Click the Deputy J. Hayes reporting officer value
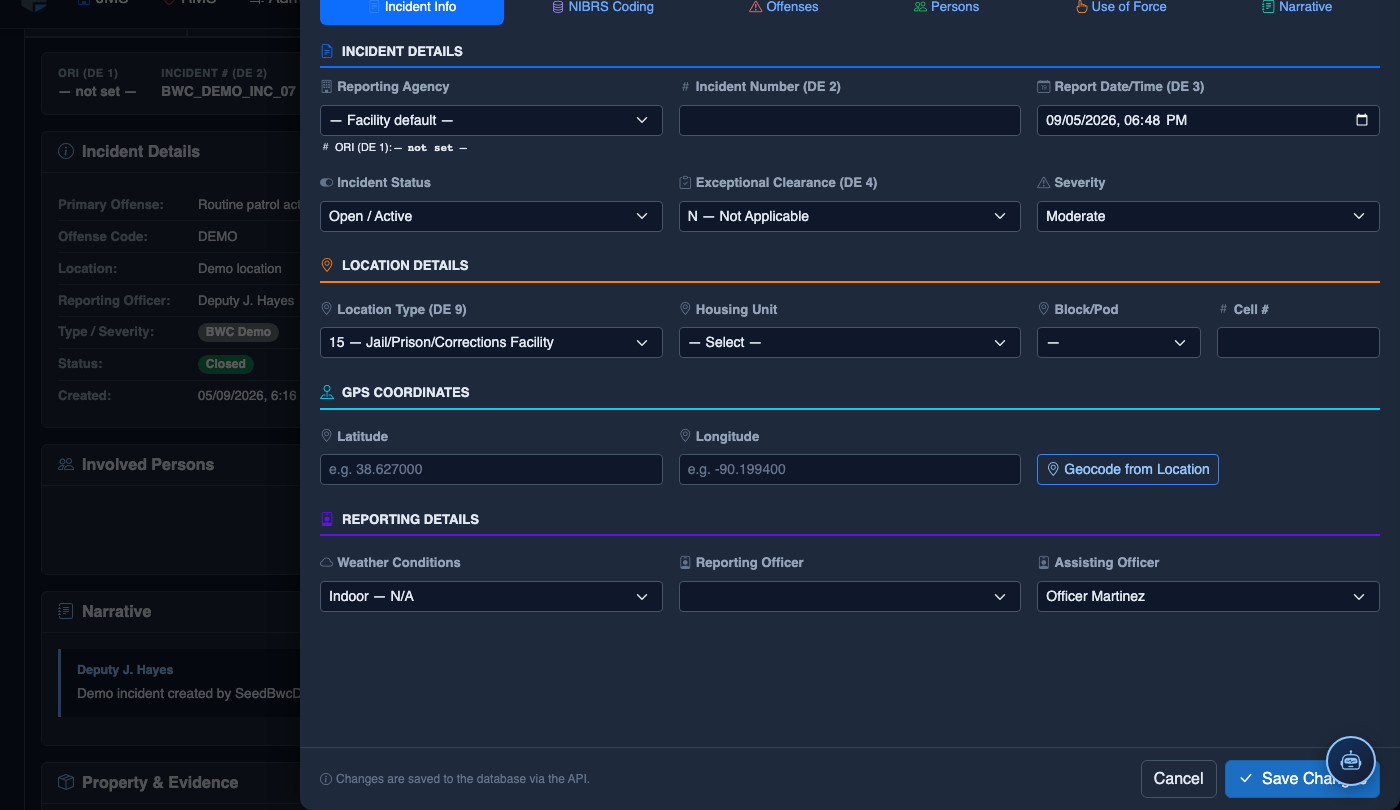 (246, 301)
